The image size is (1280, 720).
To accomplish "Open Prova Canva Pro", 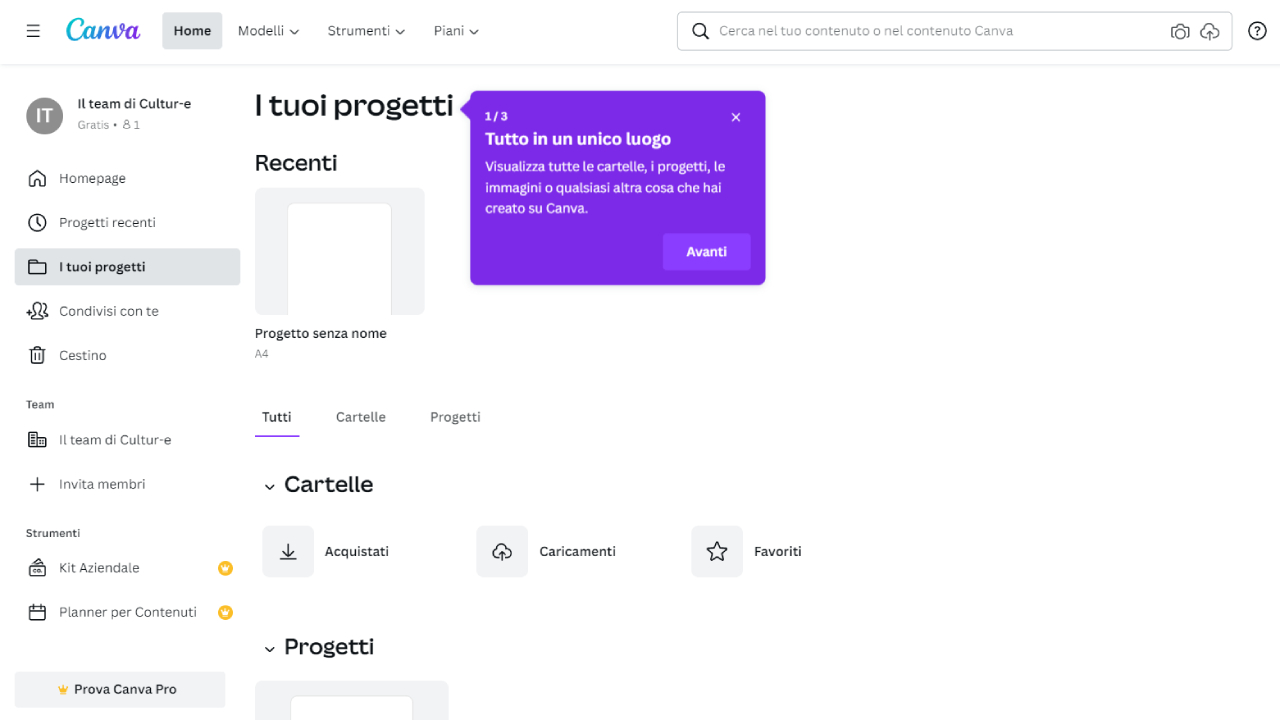I will 119,689.
